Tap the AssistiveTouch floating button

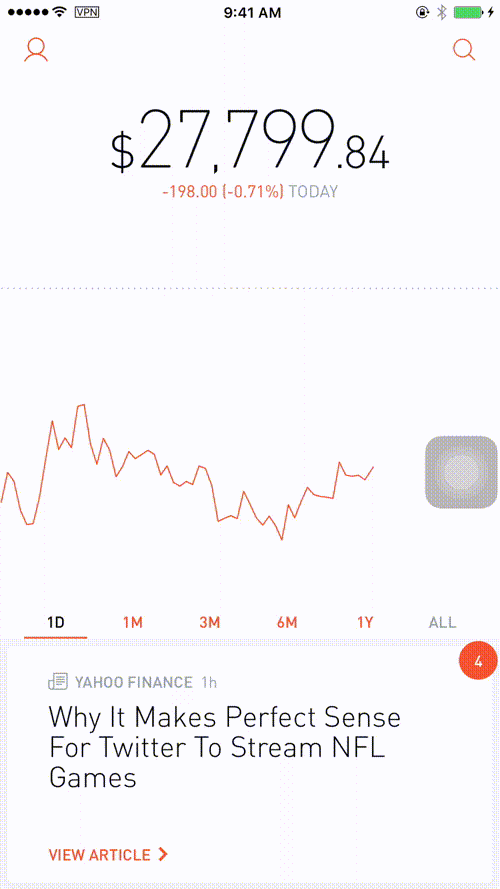461,472
